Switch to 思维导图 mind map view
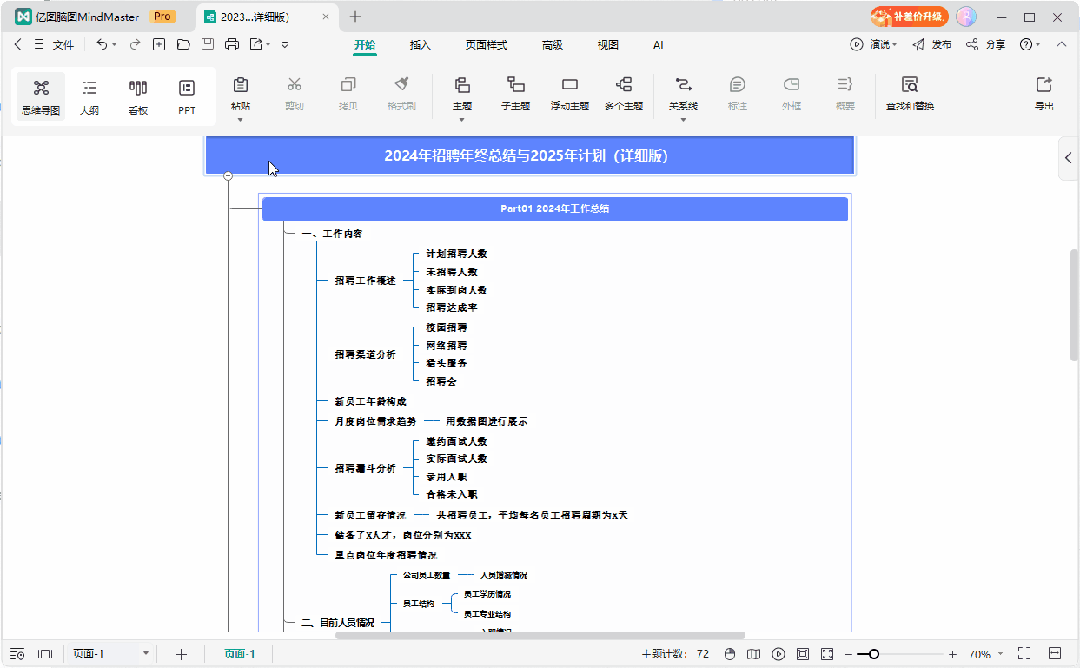Viewport: 1080px width, 668px height. [41, 96]
